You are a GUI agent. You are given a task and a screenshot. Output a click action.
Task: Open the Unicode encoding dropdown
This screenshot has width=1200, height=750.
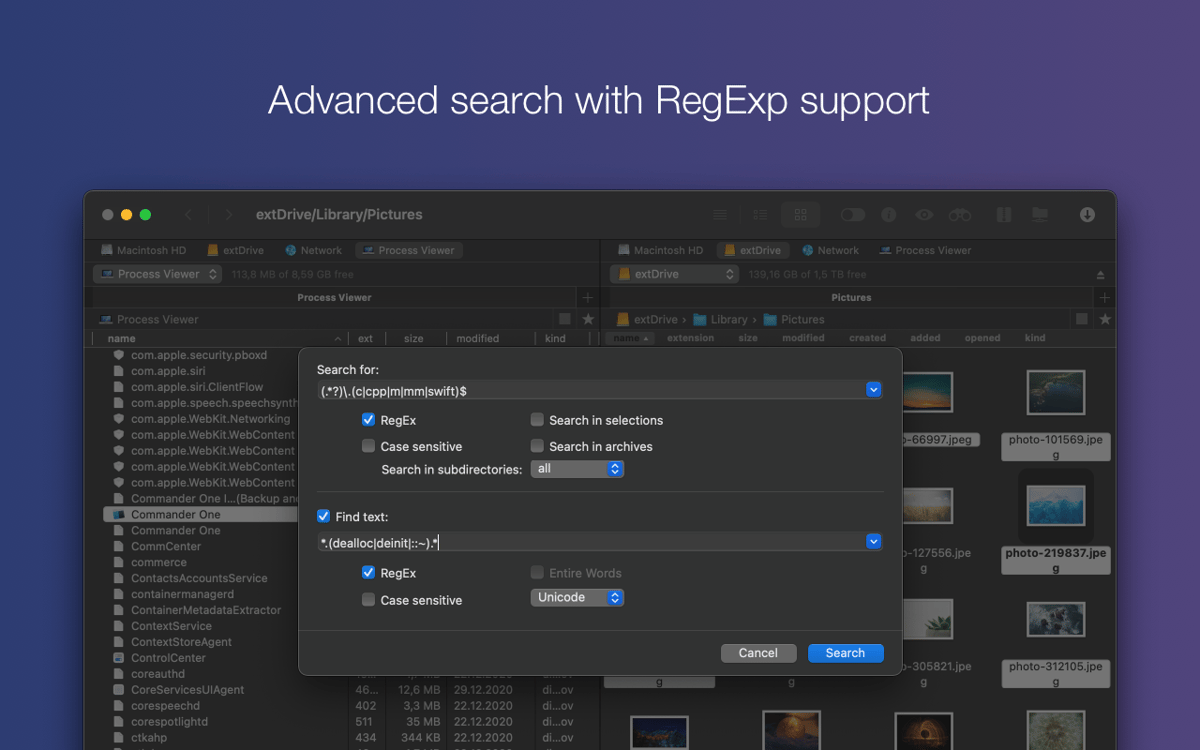click(577, 597)
